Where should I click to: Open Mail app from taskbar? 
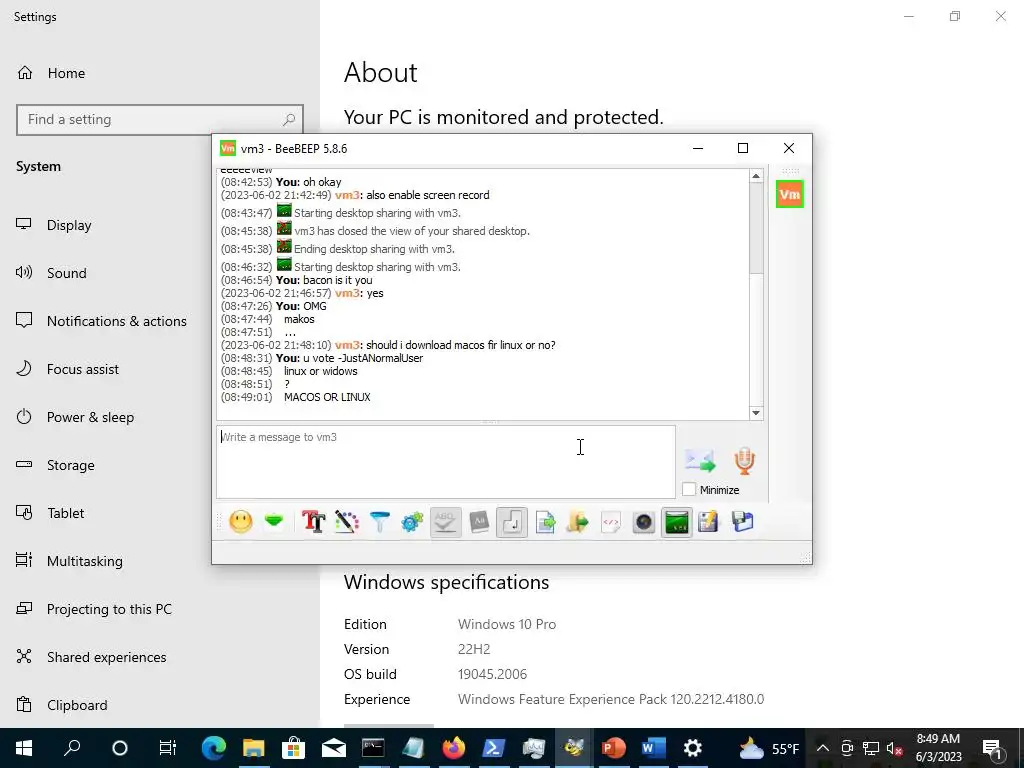click(334, 748)
